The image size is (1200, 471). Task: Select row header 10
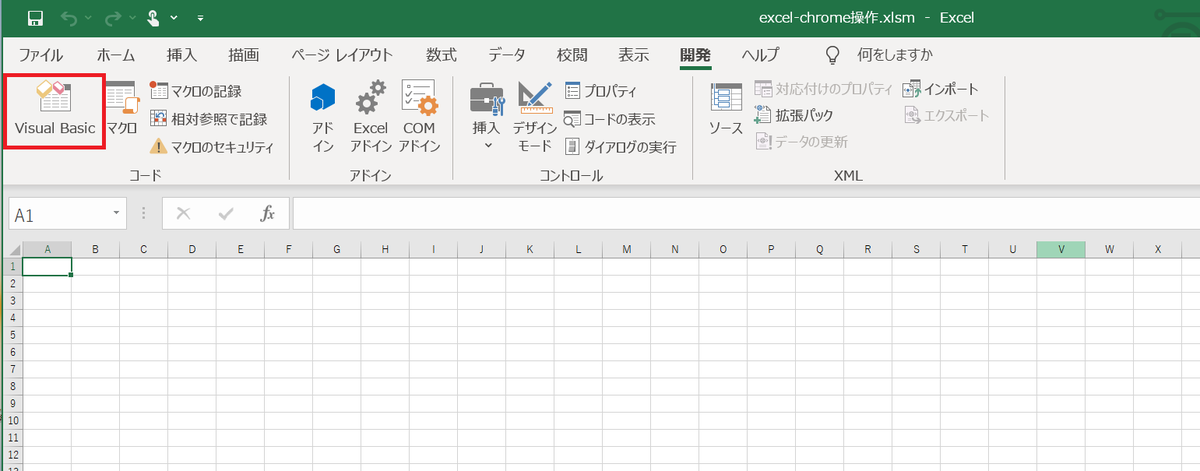pos(13,421)
